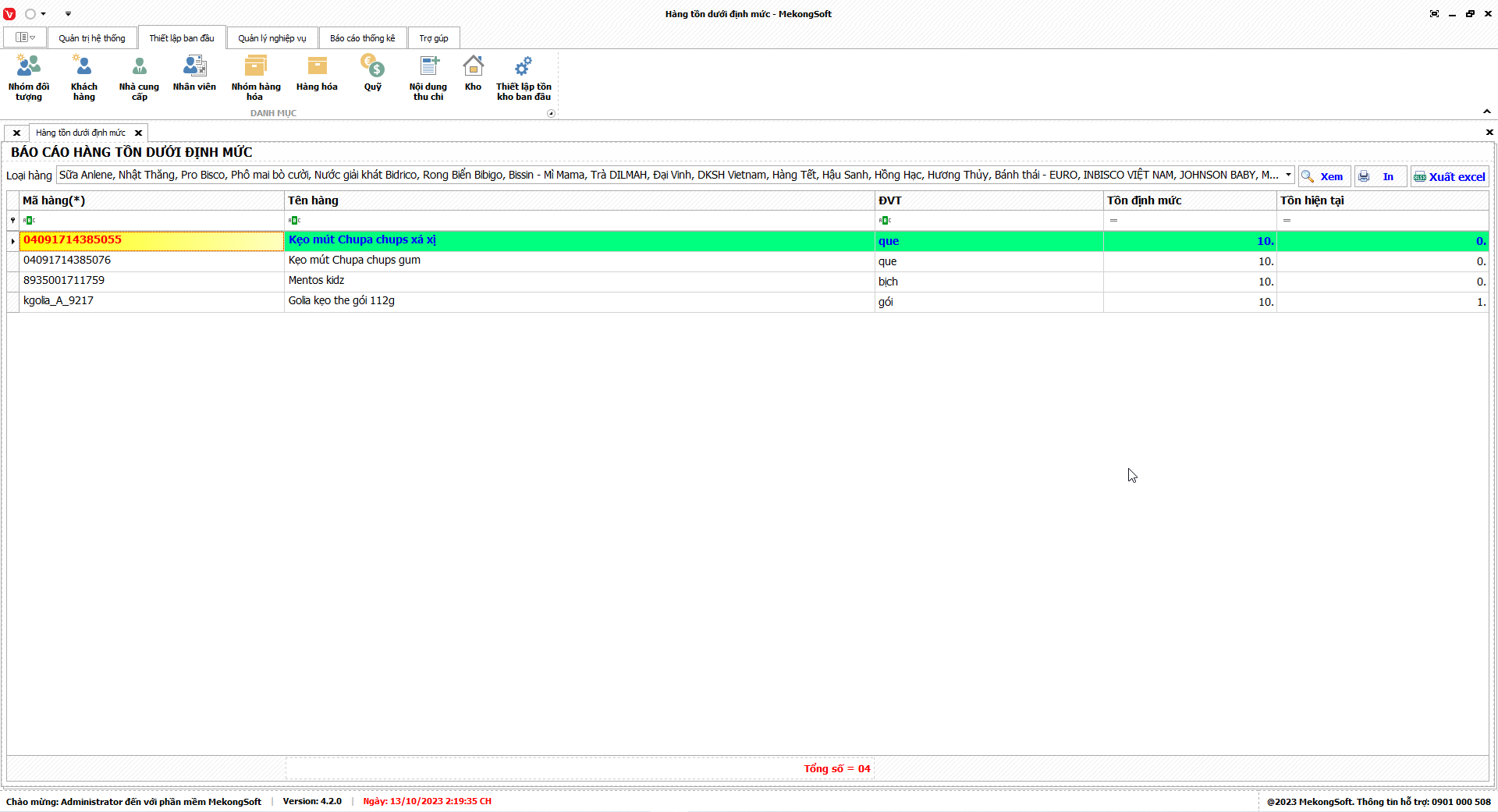This screenshot has width=1498, height=812.
Task: Expand the DANH MỤC group launcher
Action: click(x=551, y=113)
